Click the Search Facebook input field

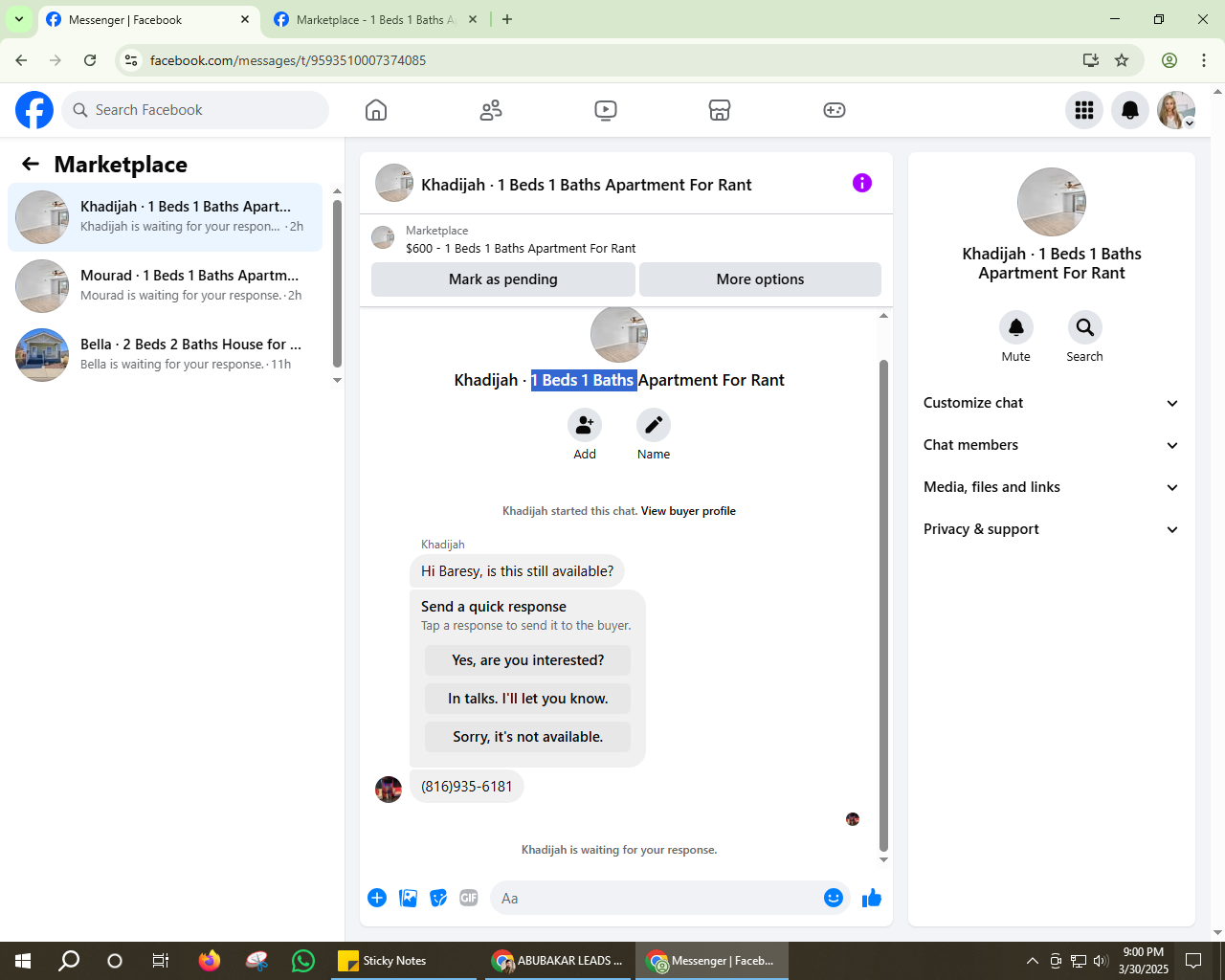[195, 110]
